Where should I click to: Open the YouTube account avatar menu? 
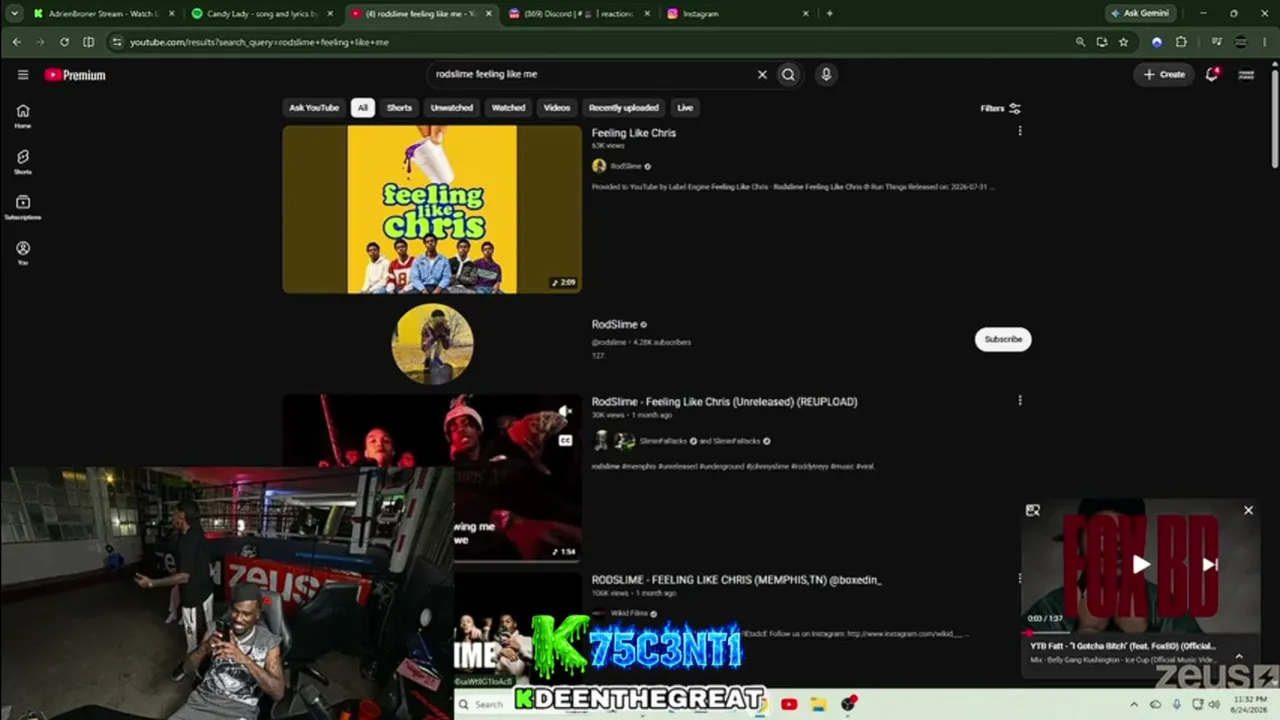[1246, 74]
